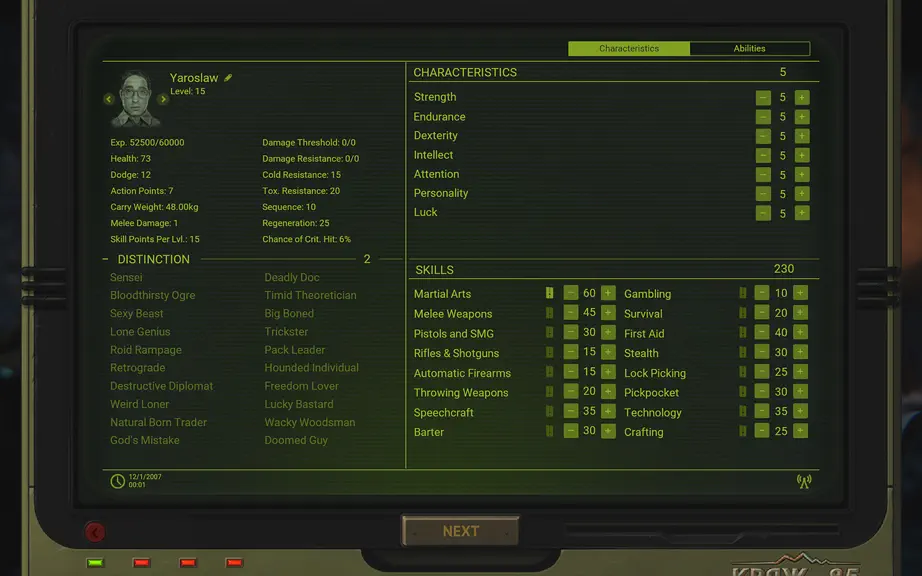Click the radio antenna signal icon
The image size is (922, 576).
tap(804, 481)
